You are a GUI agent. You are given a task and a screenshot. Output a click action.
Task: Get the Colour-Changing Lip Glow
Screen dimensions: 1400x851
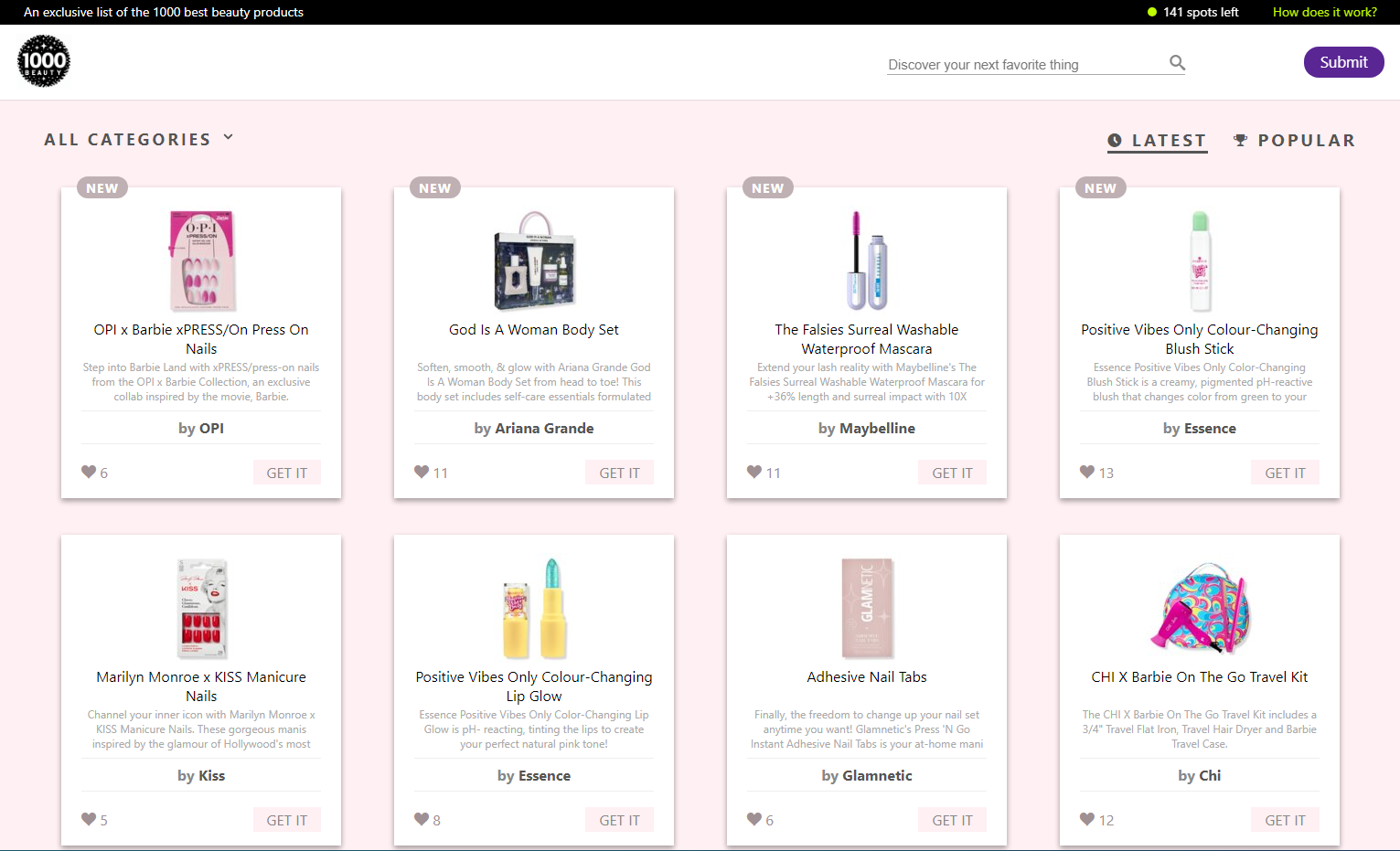(x=620, y=820)
